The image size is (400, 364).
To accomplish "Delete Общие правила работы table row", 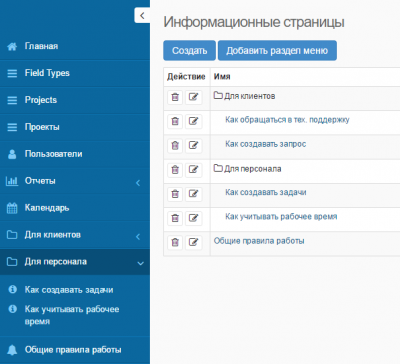I will tap(175, 242).
